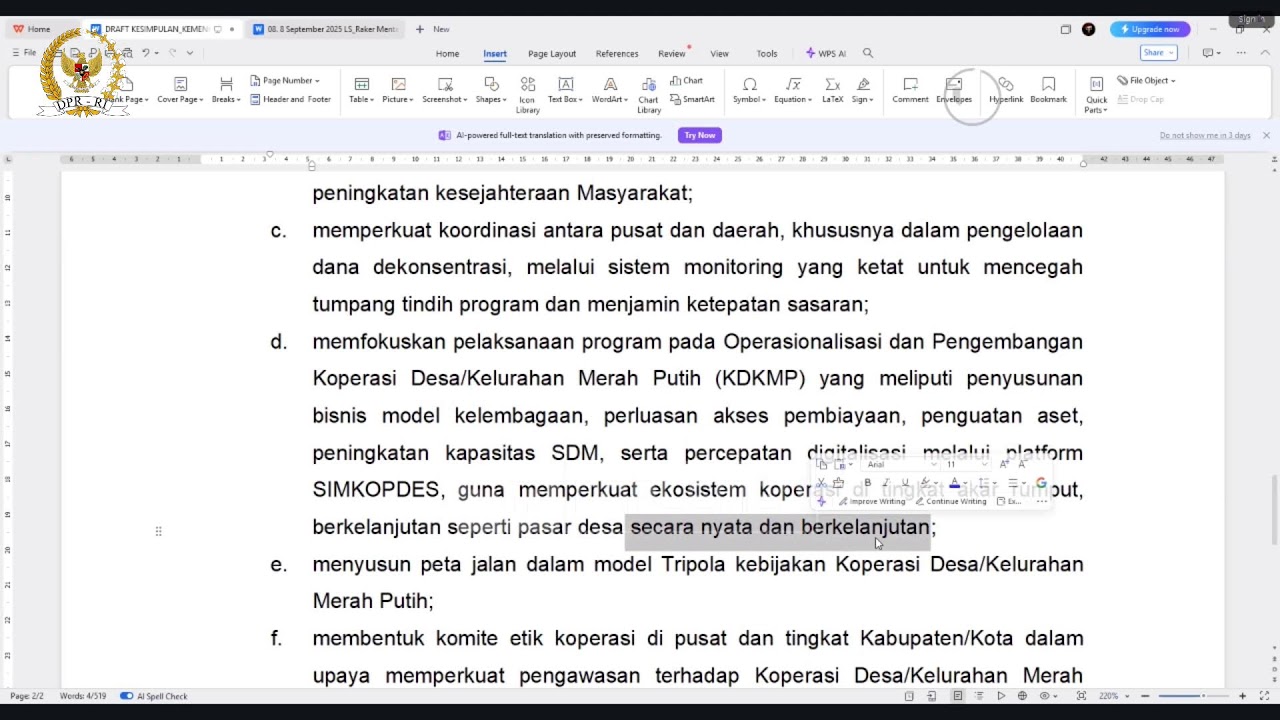
Task: Open the Table insert tool
Action: pos(361,90)
